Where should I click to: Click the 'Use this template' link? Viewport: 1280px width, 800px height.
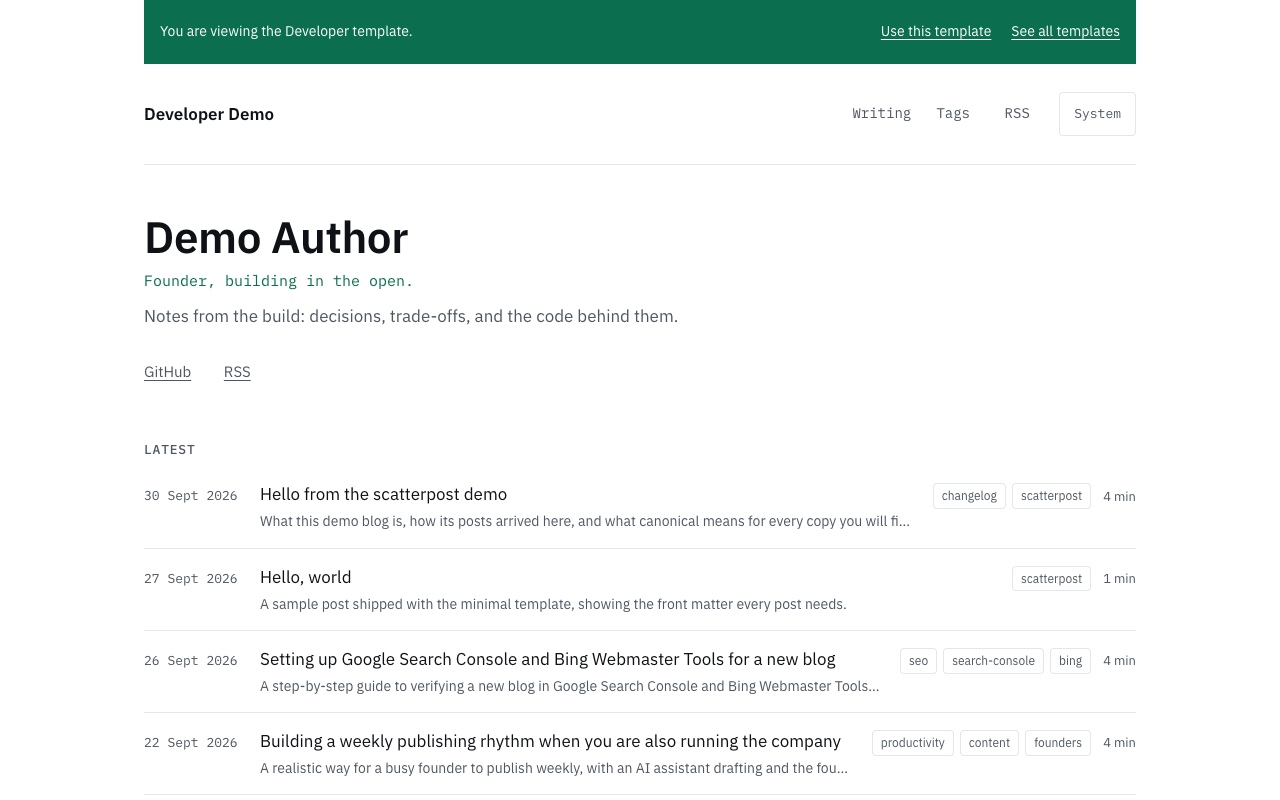tap(936, 31)
